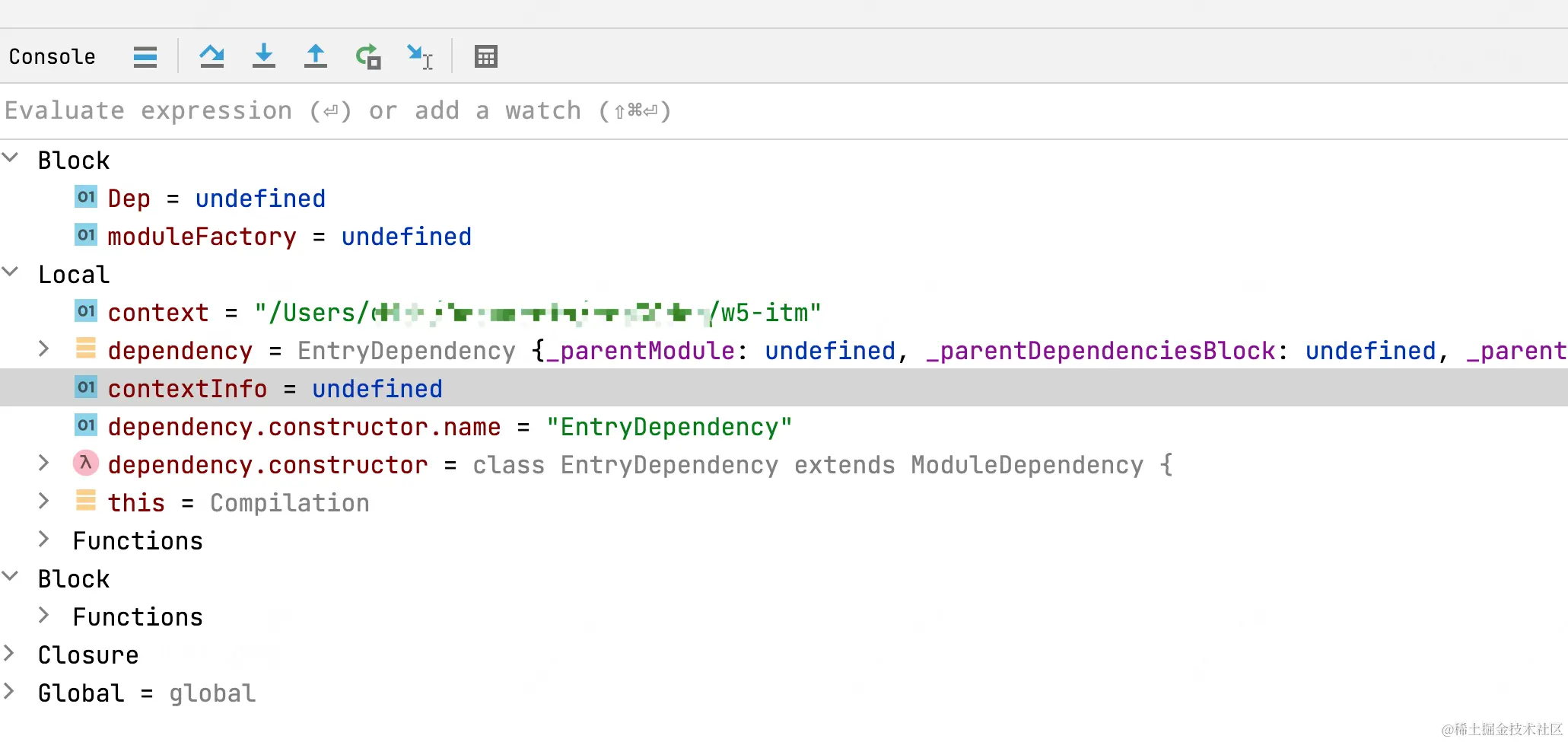Expand the dependency.constructor class node
1568x742 pixels.
[44, 463]
